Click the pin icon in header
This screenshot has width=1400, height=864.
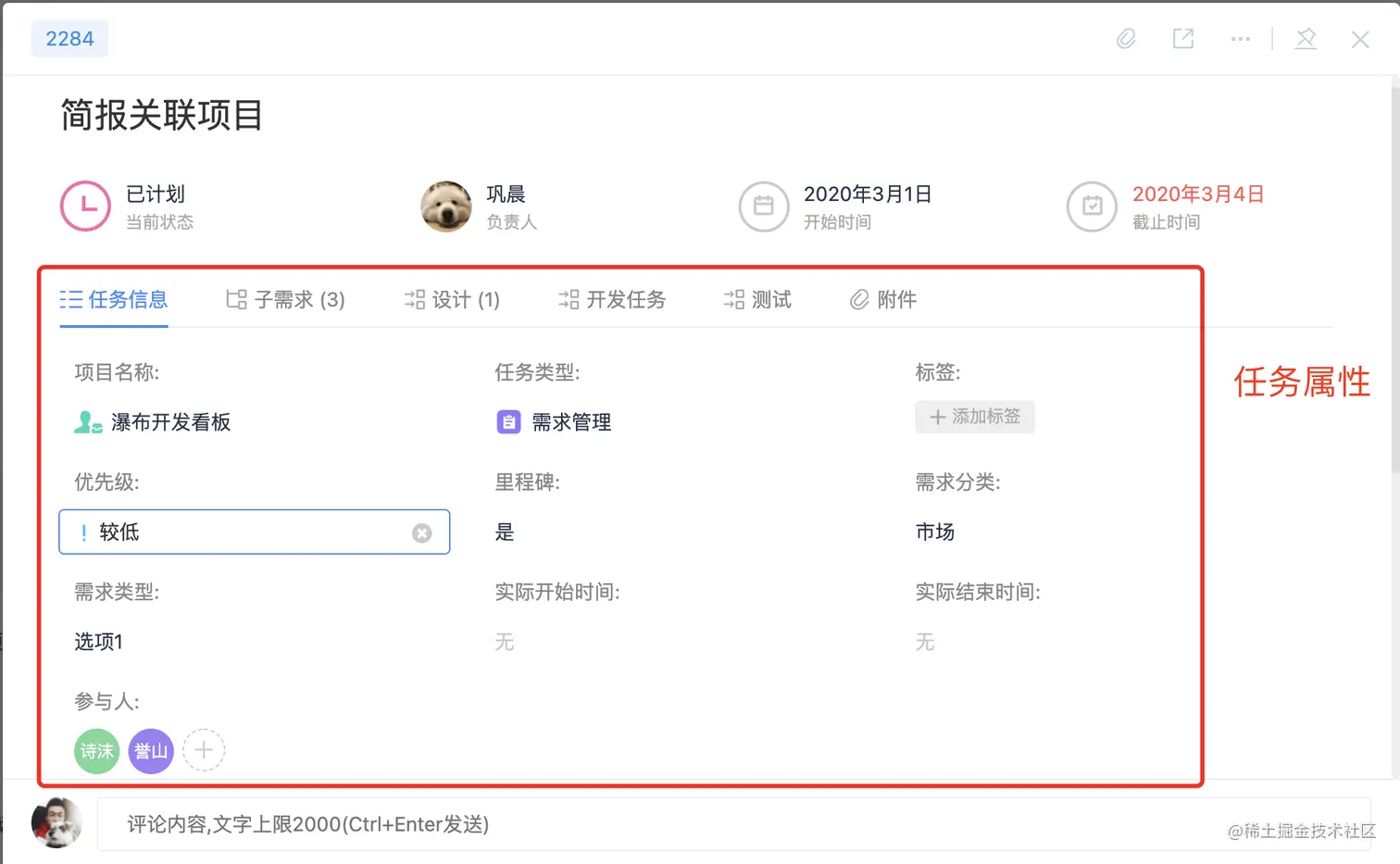pos(1306,39)
